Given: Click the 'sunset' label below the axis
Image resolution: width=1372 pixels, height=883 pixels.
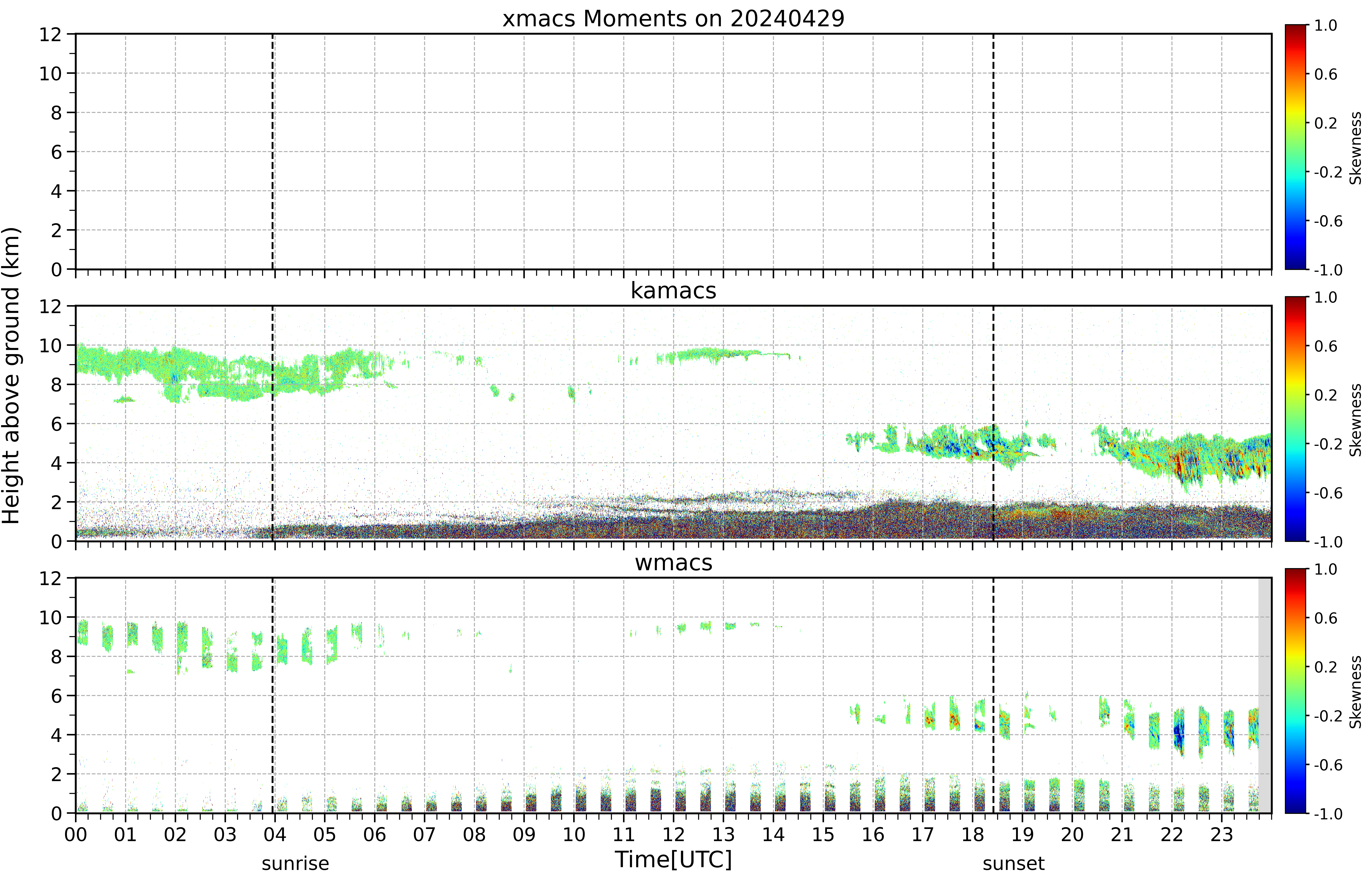Looking at the screenshot, I should pyautogui.click(x=1014, y=863).
